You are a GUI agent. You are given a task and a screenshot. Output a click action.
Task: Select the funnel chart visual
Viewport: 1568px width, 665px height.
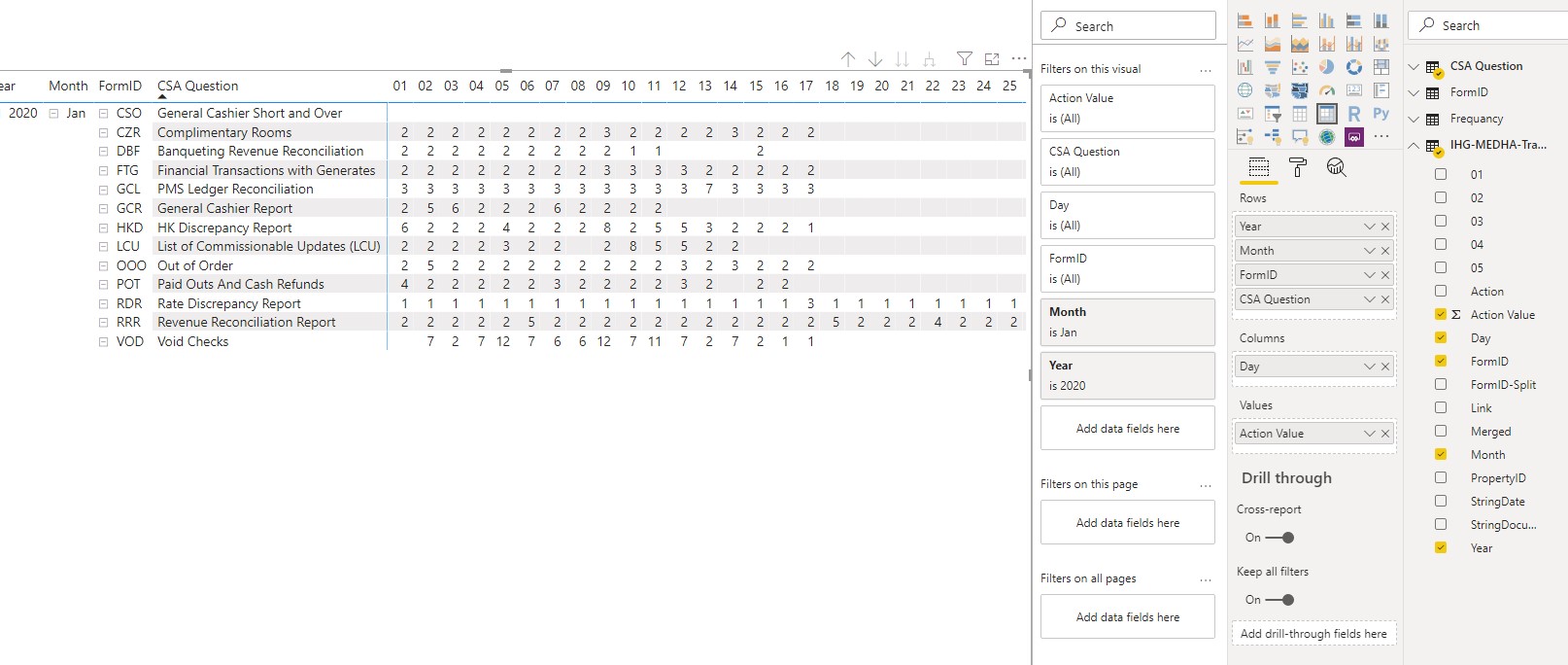pyautogui.click(x=1272, y=67)
